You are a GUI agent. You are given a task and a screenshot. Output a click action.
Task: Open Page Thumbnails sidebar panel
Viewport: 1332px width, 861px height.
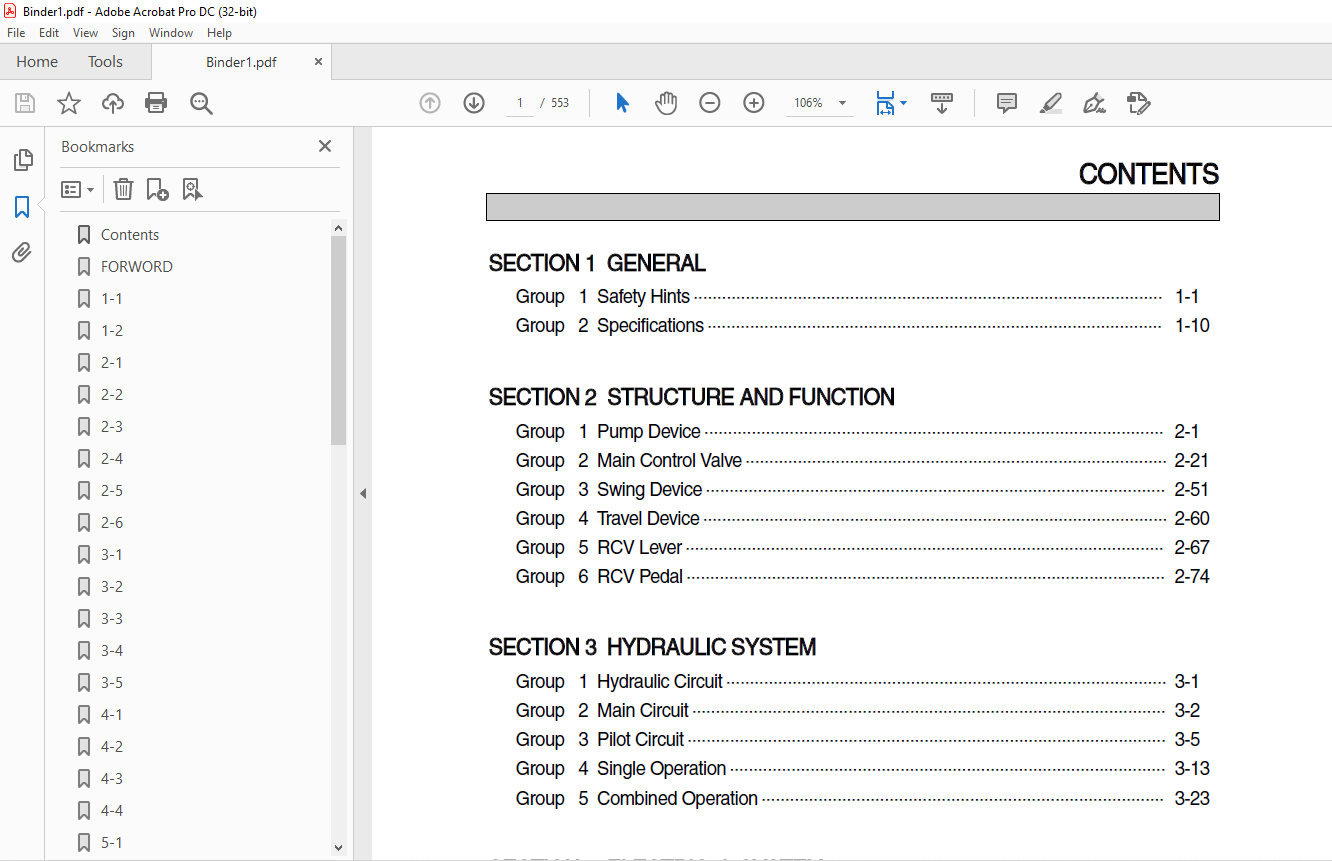22,160
